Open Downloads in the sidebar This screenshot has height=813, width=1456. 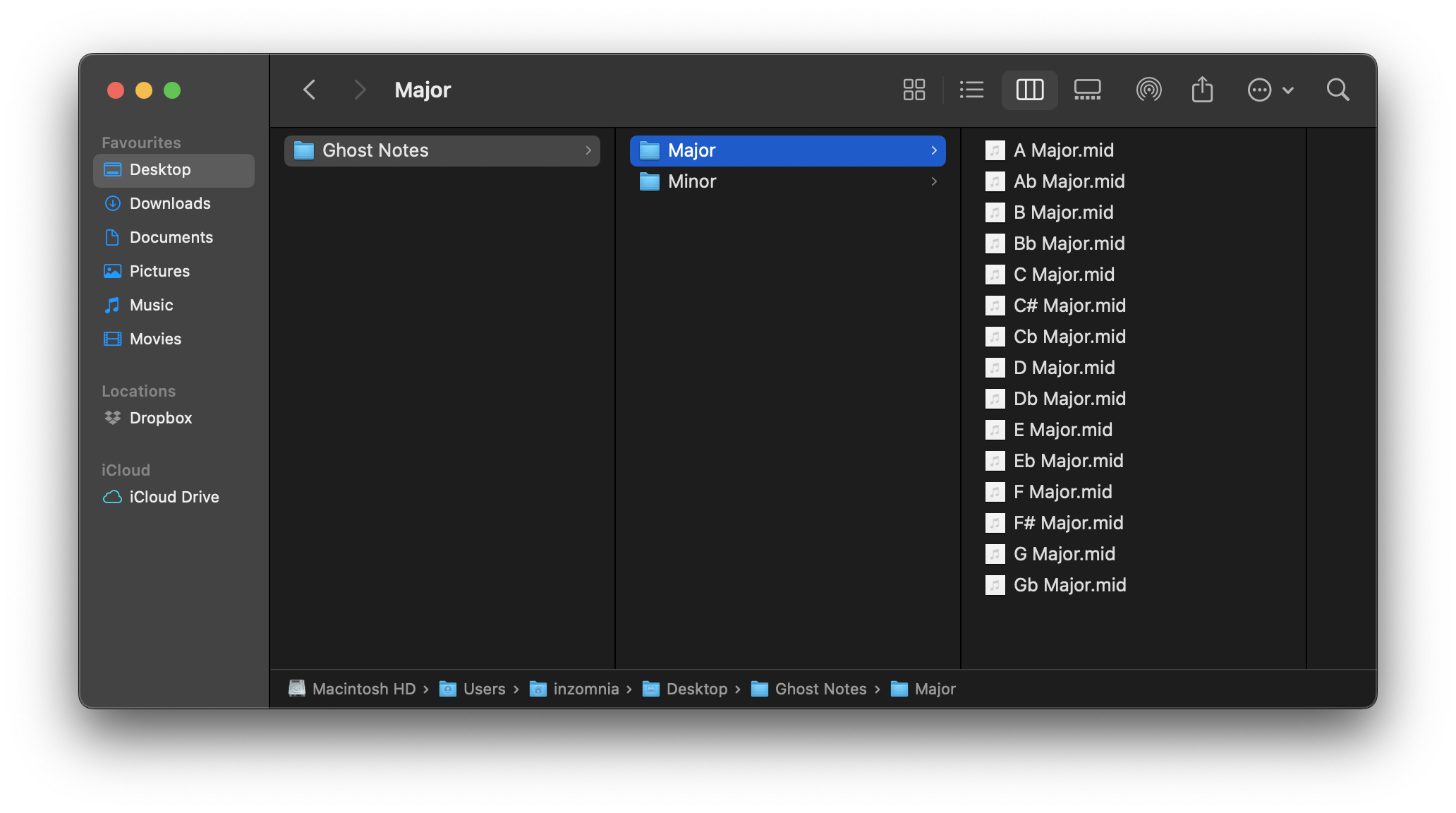[x=170, y=203]
